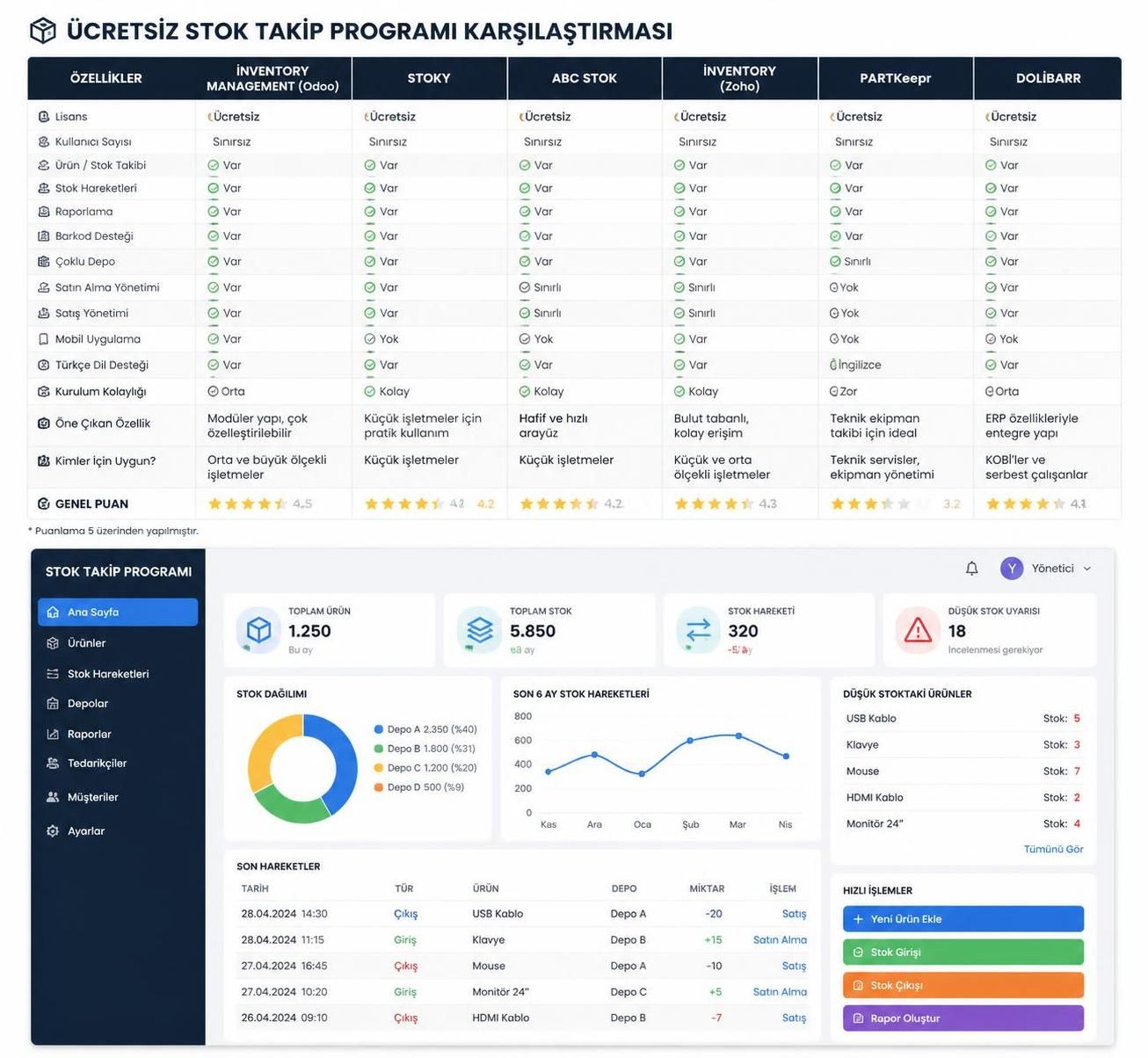The height and width of the screenshot is (1058, 1148).
Task: Click the Mar data point on the line chart
Action: 738,736
